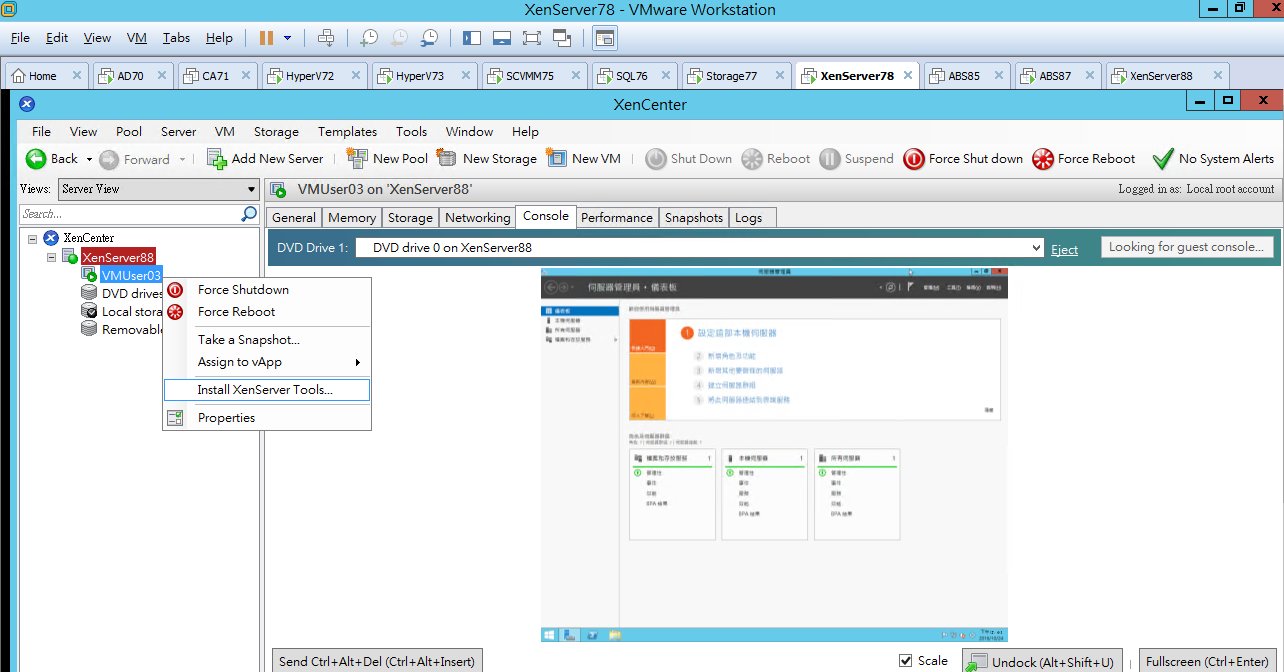Click the Reboot toolbar button

click(x=776, y=159)
